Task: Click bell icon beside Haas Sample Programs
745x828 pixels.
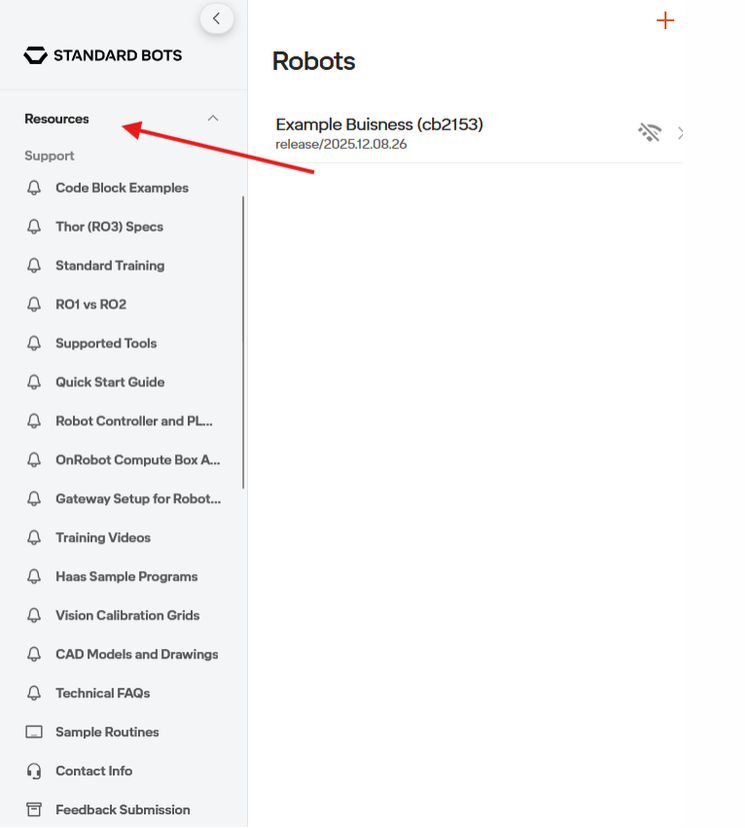Action: [x=34, y=577]
